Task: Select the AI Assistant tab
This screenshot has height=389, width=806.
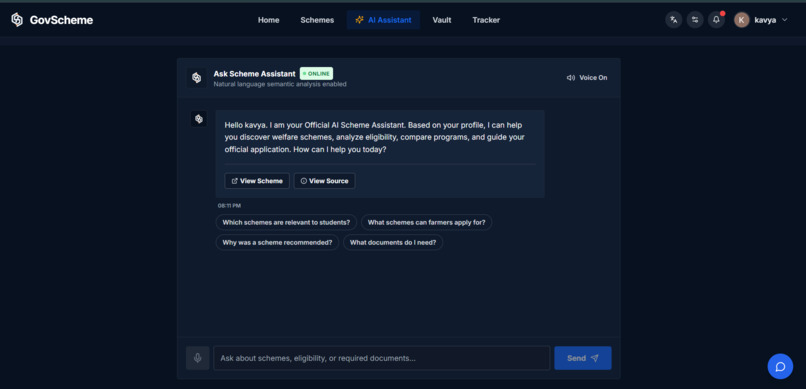Action: pos(383,20)
